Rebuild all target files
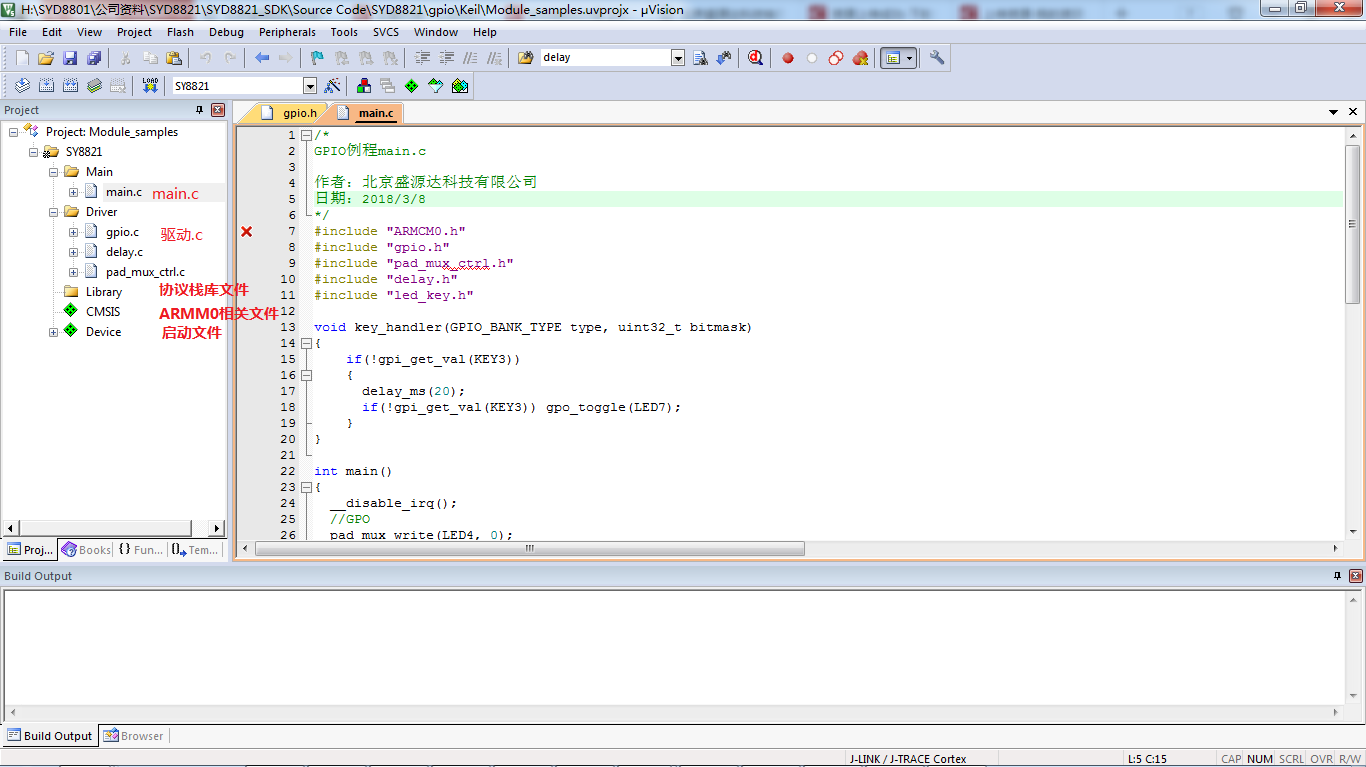The image size is (1366, 767). pyautogui.click(x=70, y=86)
